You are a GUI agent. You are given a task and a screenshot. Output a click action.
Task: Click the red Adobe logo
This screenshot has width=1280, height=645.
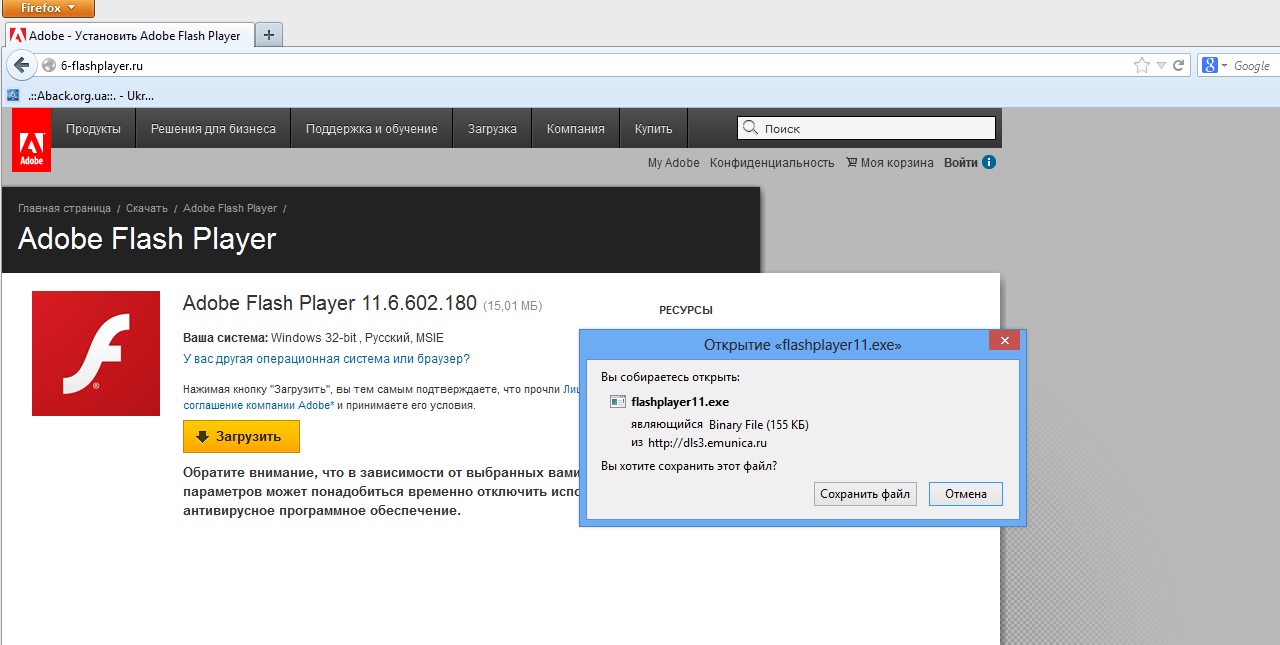click(x=31, y=140)
